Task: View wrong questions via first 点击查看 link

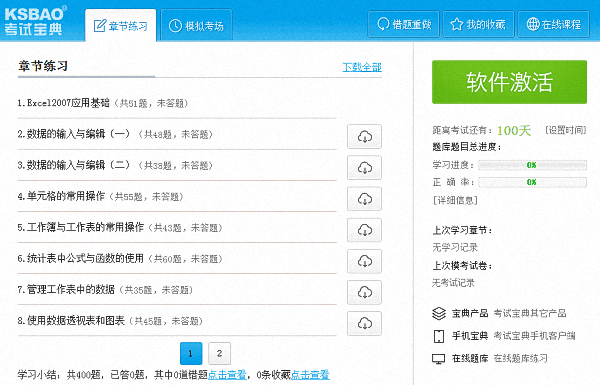Action: pyautogui.click(x=227, y=375)
